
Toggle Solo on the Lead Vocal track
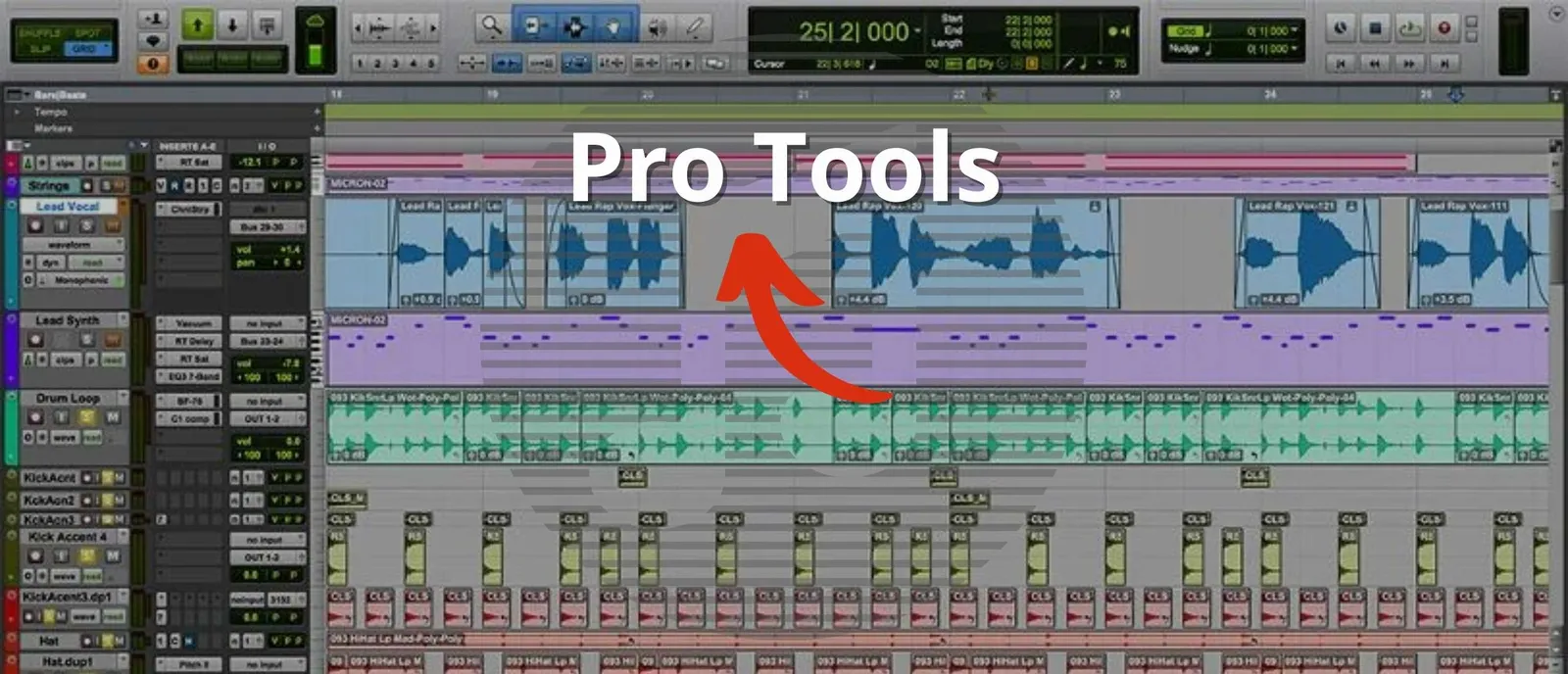pyautogui.click(x=86, y=225)
